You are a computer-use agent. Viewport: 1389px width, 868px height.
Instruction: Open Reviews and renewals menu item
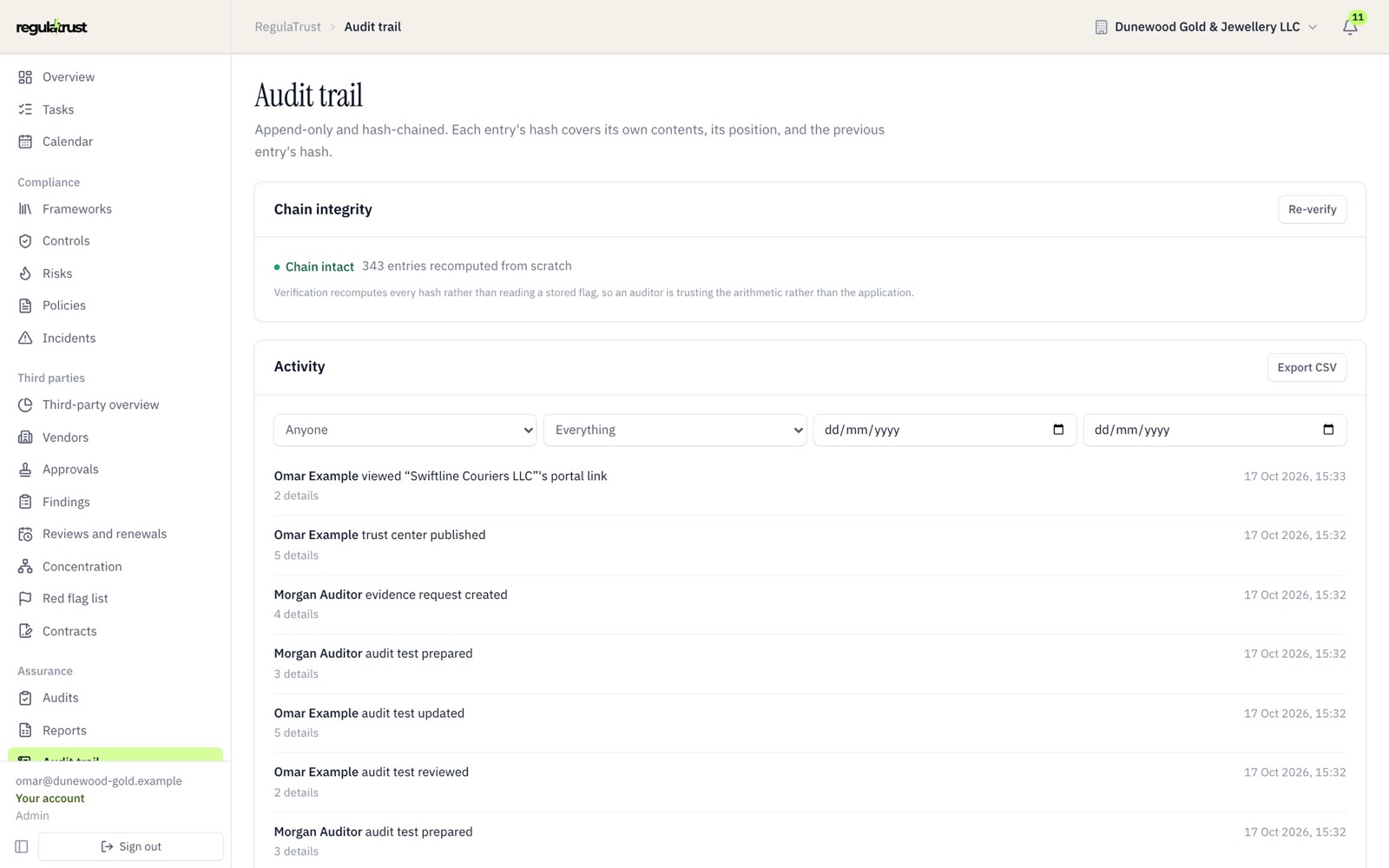pyautogui.click(x=115, y=534)
